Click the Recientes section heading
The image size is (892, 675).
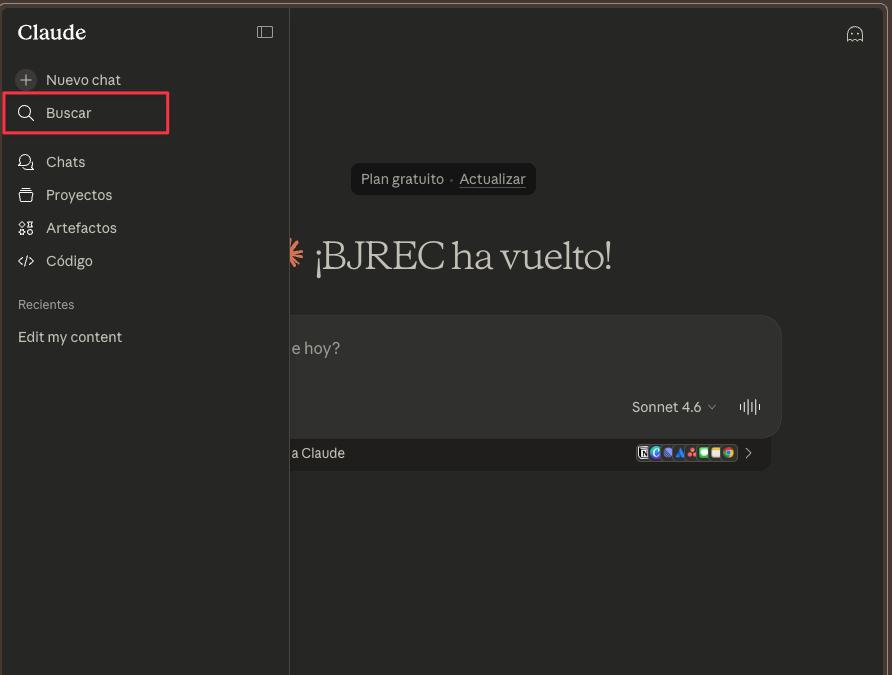[x=46, y=305]
